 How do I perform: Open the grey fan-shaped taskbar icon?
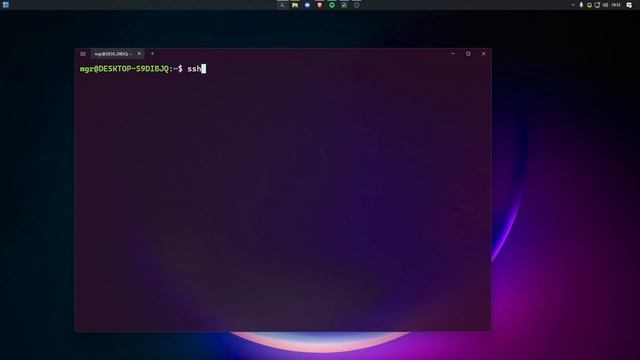click(344, 5)
